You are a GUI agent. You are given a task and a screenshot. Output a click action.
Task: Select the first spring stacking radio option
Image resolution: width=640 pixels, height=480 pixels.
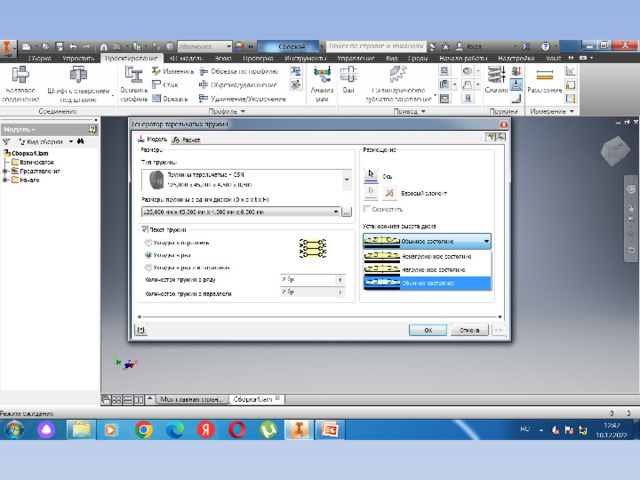[150, 242]
